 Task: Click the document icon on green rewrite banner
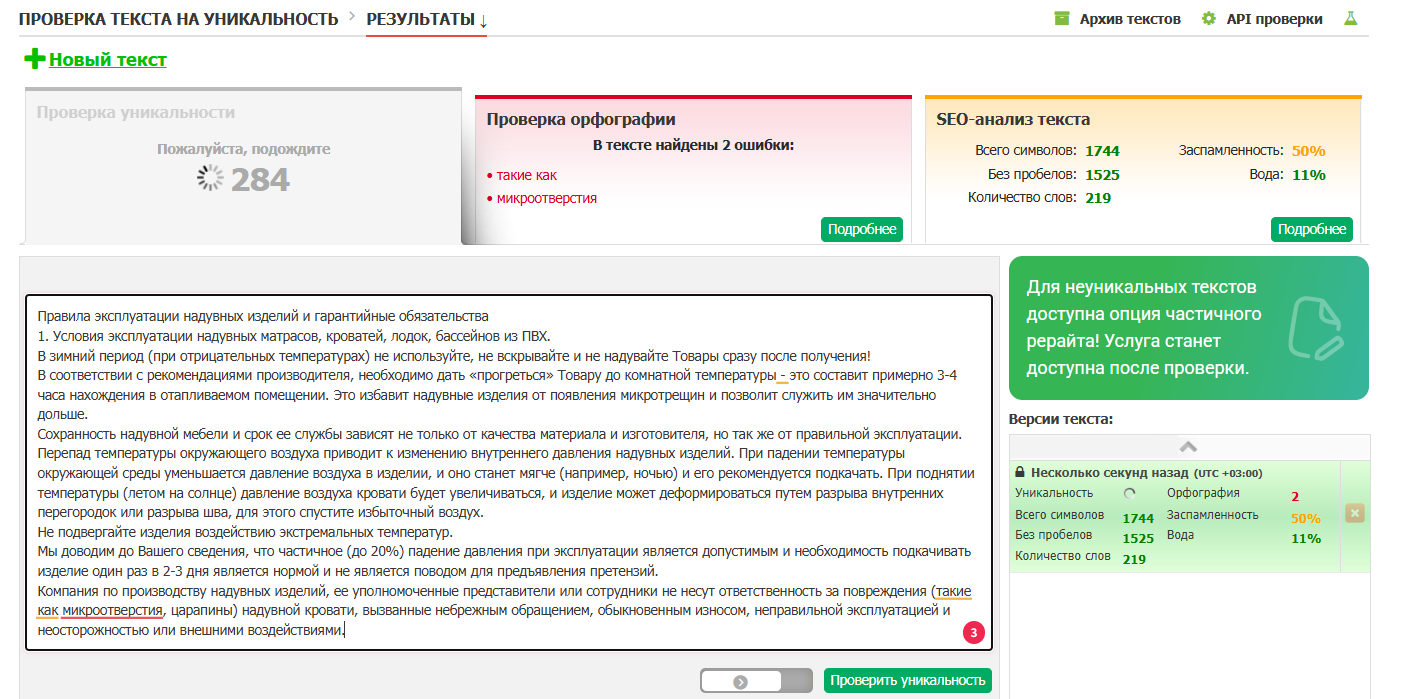pos(1315,327)
